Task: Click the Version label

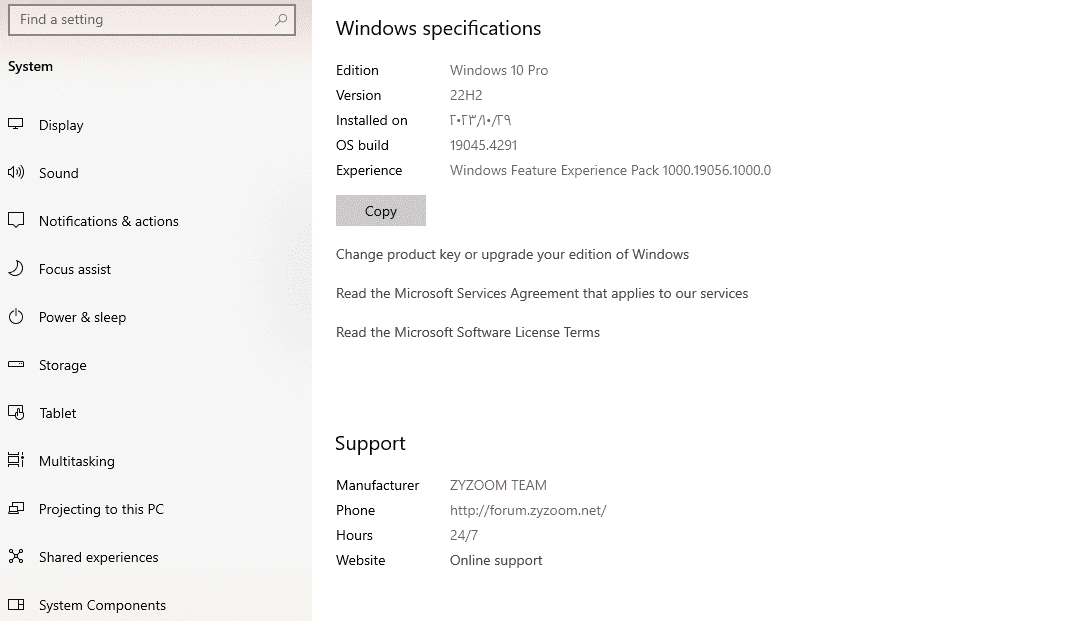Action: (358, 95)
